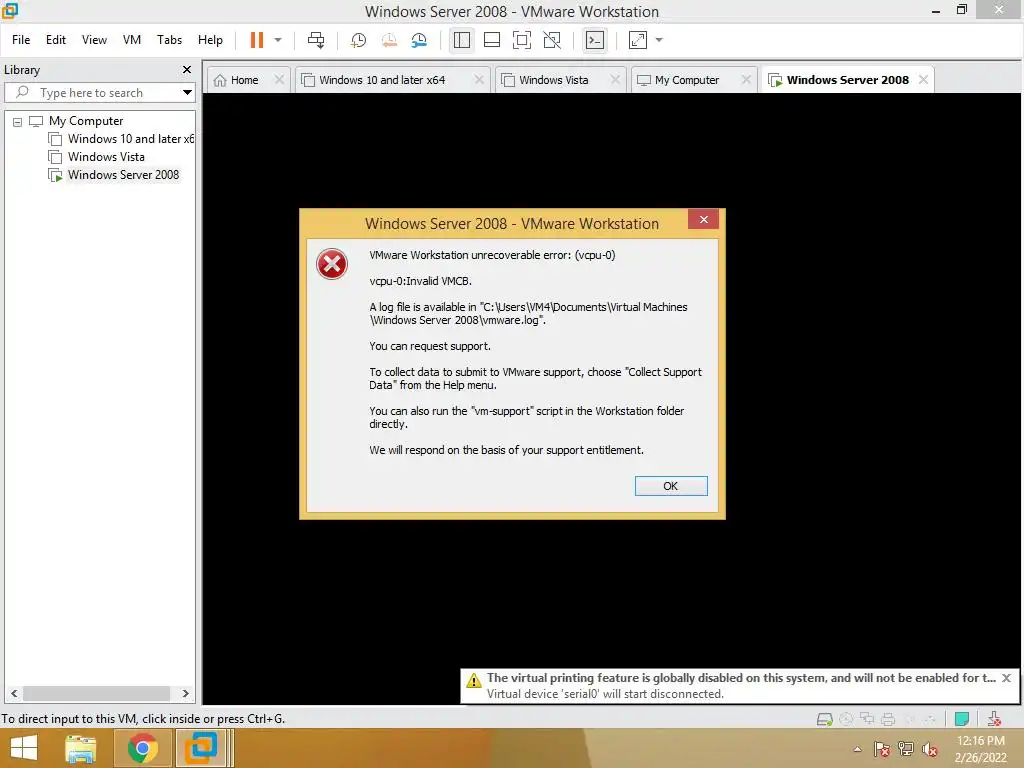This screenshot has width=1024, height=768.
Task: Open the File menu
Action: (21, 40)
